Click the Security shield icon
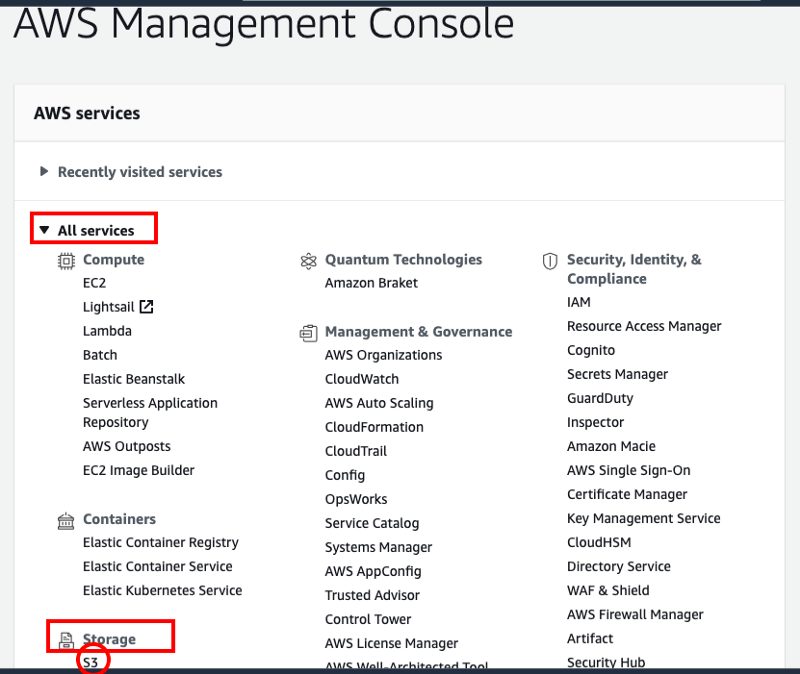The height and width of the screenshot is (674, 800). click(550, 261)
